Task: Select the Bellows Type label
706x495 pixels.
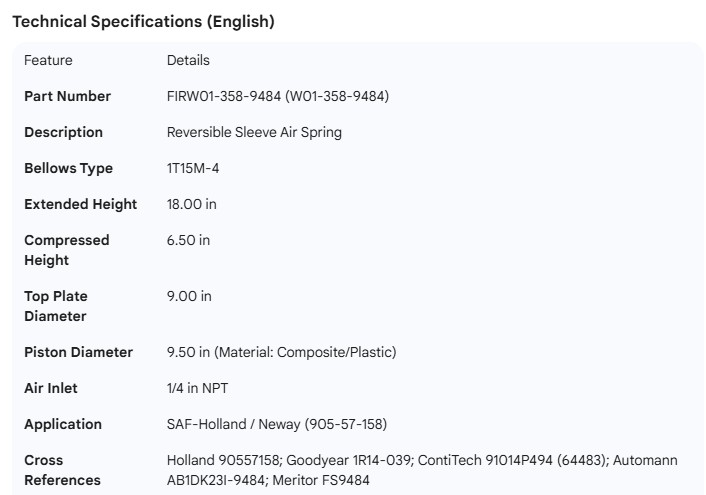Action: [68, 168]
